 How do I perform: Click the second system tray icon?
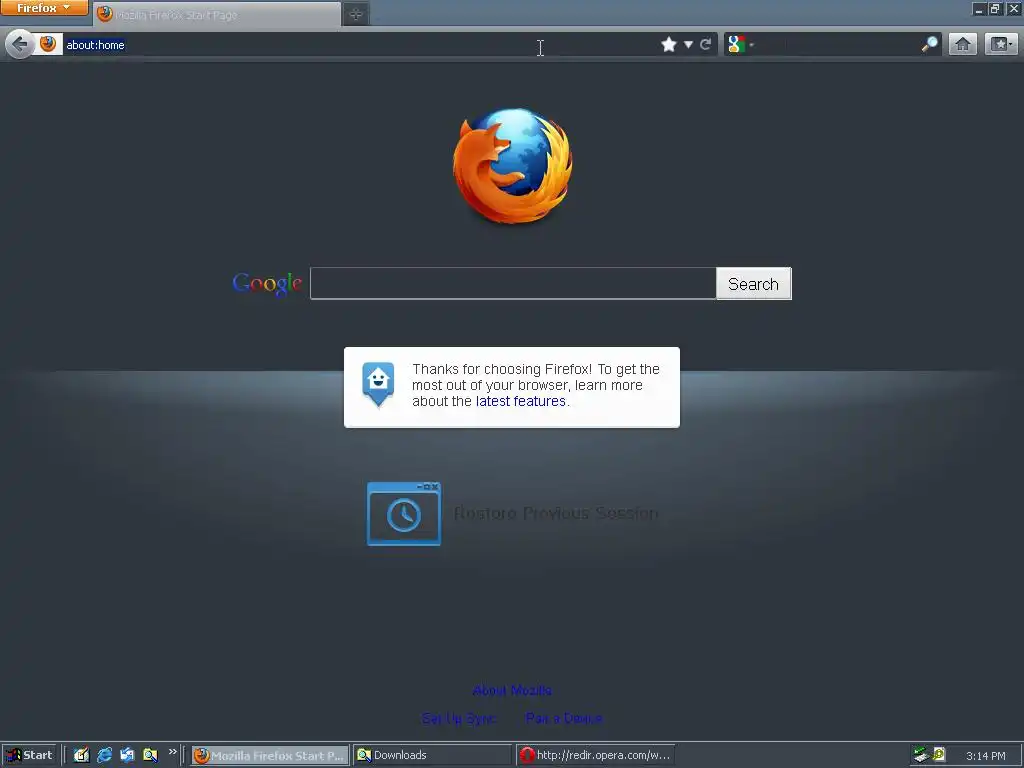pyautogui.click(x=939, y=754)
